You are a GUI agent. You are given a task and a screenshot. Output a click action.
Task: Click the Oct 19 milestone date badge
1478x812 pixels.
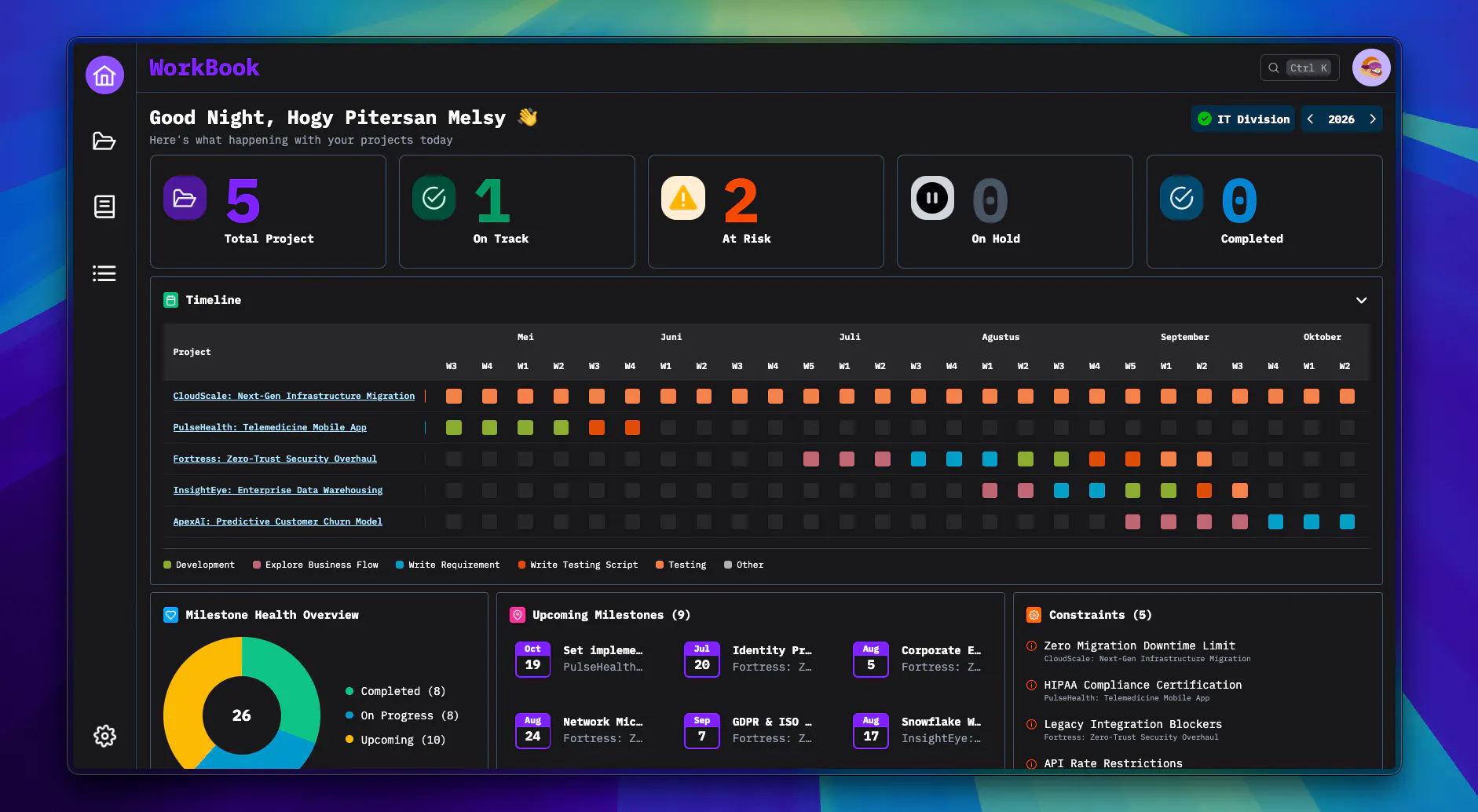(532, 660)
